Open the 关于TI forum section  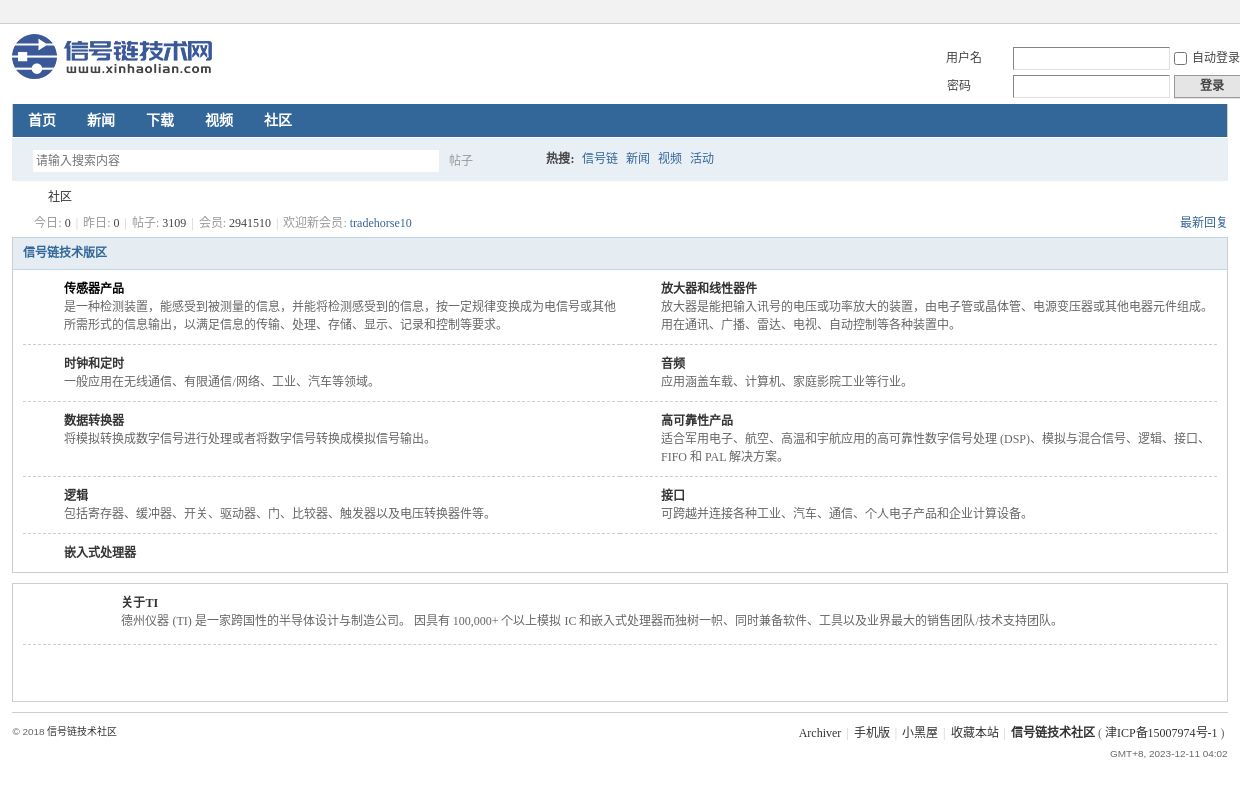pyautogui.click(x=140, y=603)
